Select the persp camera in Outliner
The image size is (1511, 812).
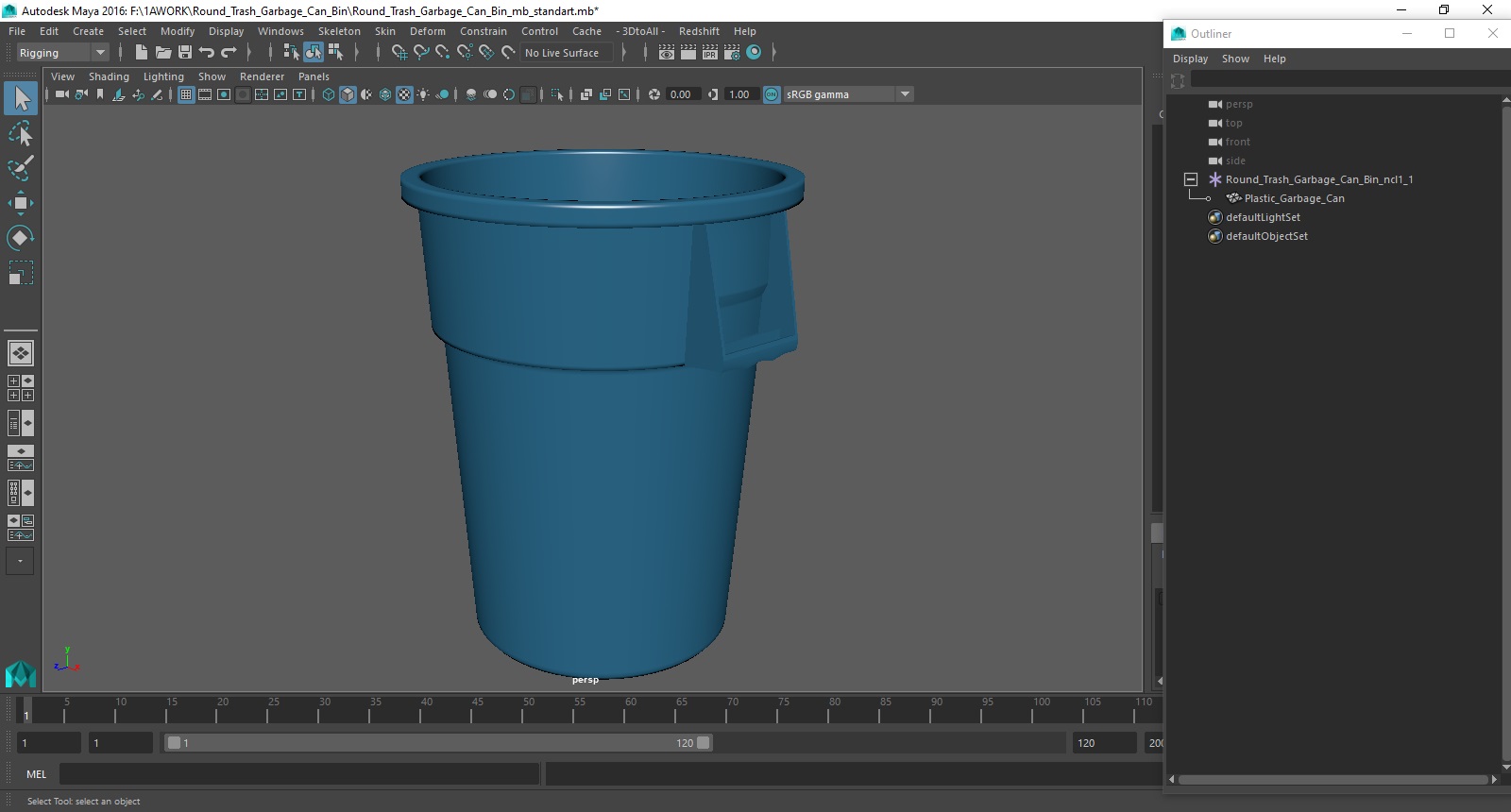click(x=1239, y=104)
